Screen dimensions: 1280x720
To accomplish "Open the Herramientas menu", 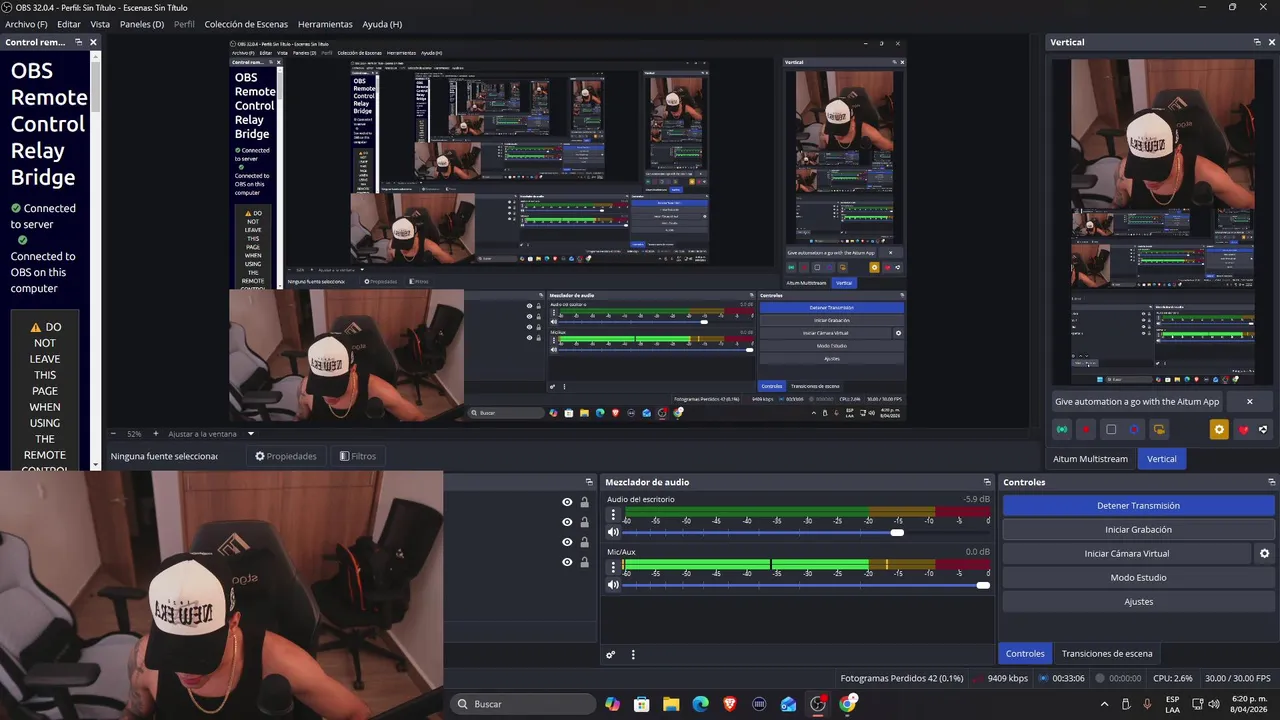I will pyautogui.click(x=325, y=24).
